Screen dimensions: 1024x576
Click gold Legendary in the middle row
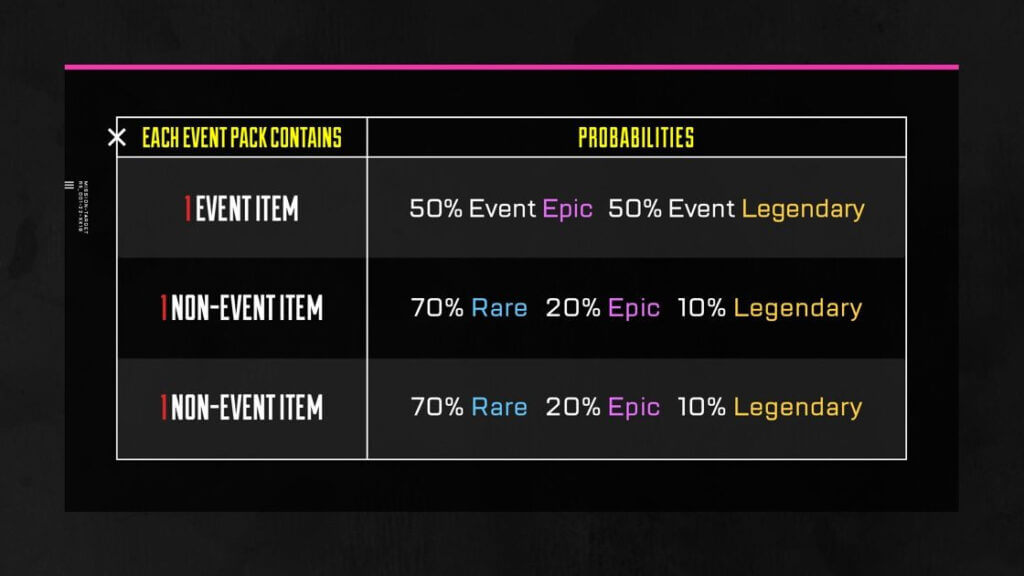(x=798, y=308)
